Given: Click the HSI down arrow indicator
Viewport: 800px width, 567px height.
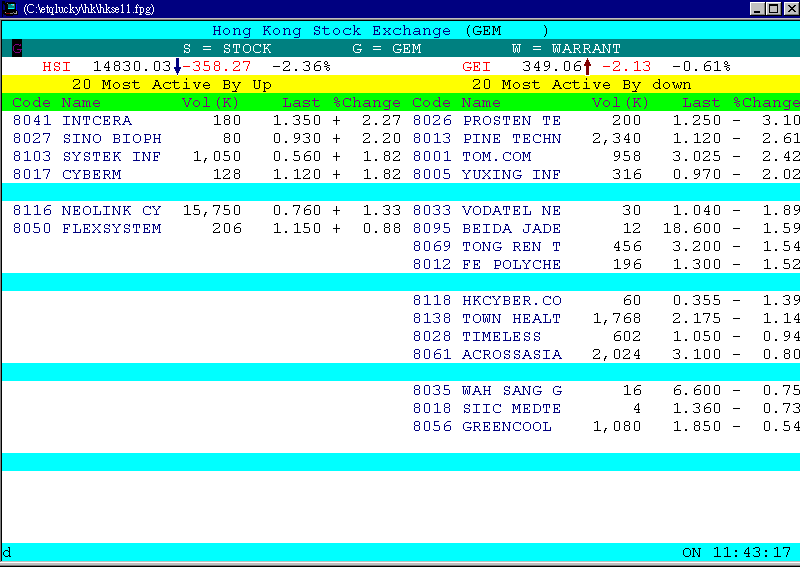Looking at the screenshot, I should [x=177, y=66].
